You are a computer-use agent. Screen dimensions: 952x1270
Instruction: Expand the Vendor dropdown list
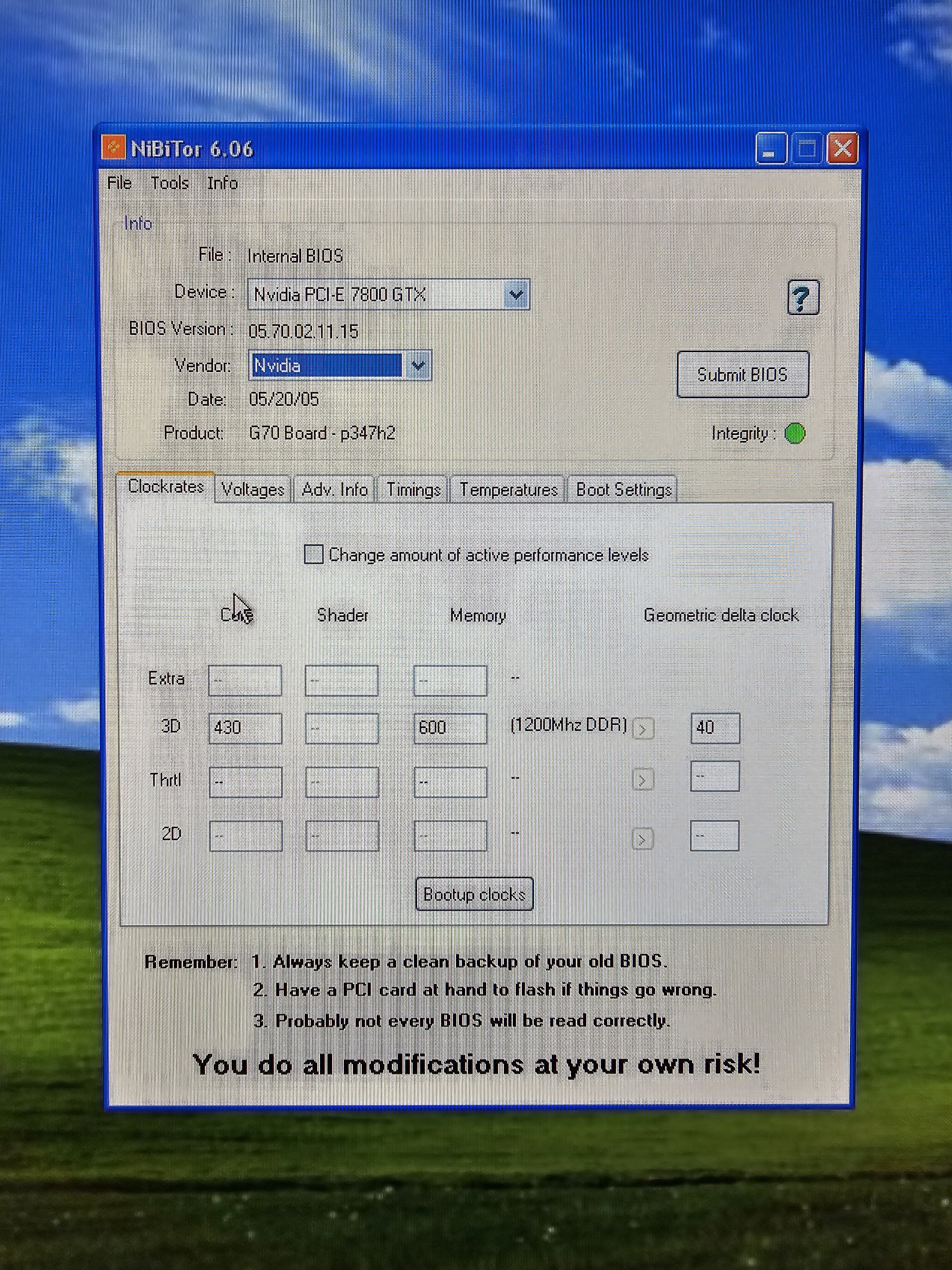tap(418, 365)
